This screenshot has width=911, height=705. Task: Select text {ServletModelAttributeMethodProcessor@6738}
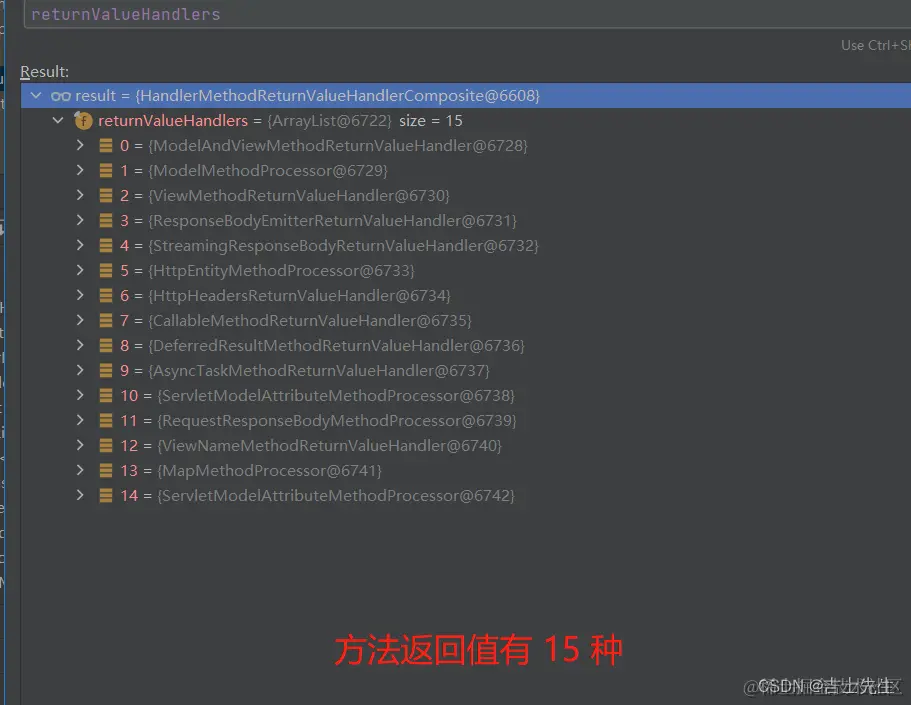click(336, 395)
